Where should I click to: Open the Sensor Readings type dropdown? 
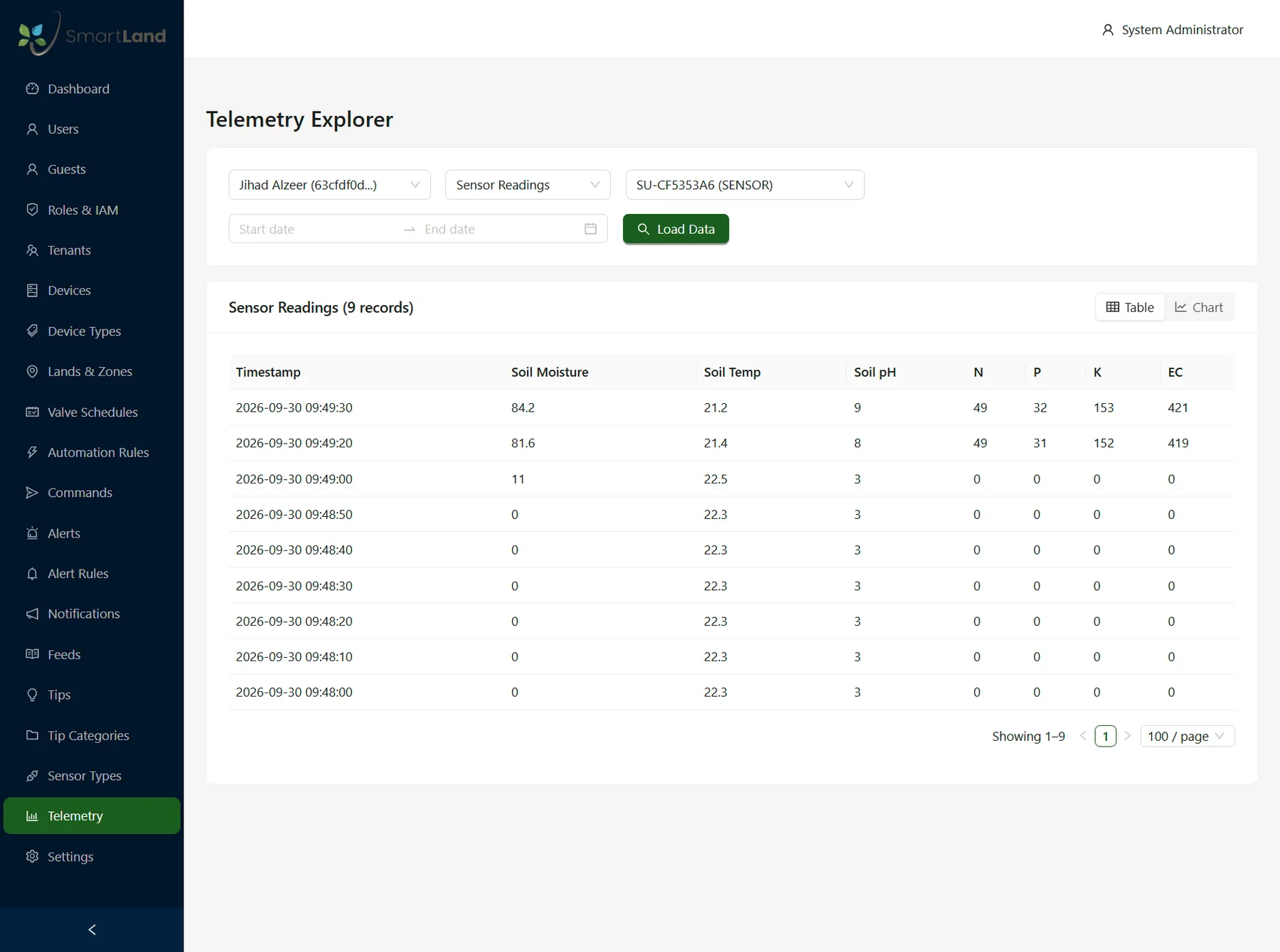[528, 185]
